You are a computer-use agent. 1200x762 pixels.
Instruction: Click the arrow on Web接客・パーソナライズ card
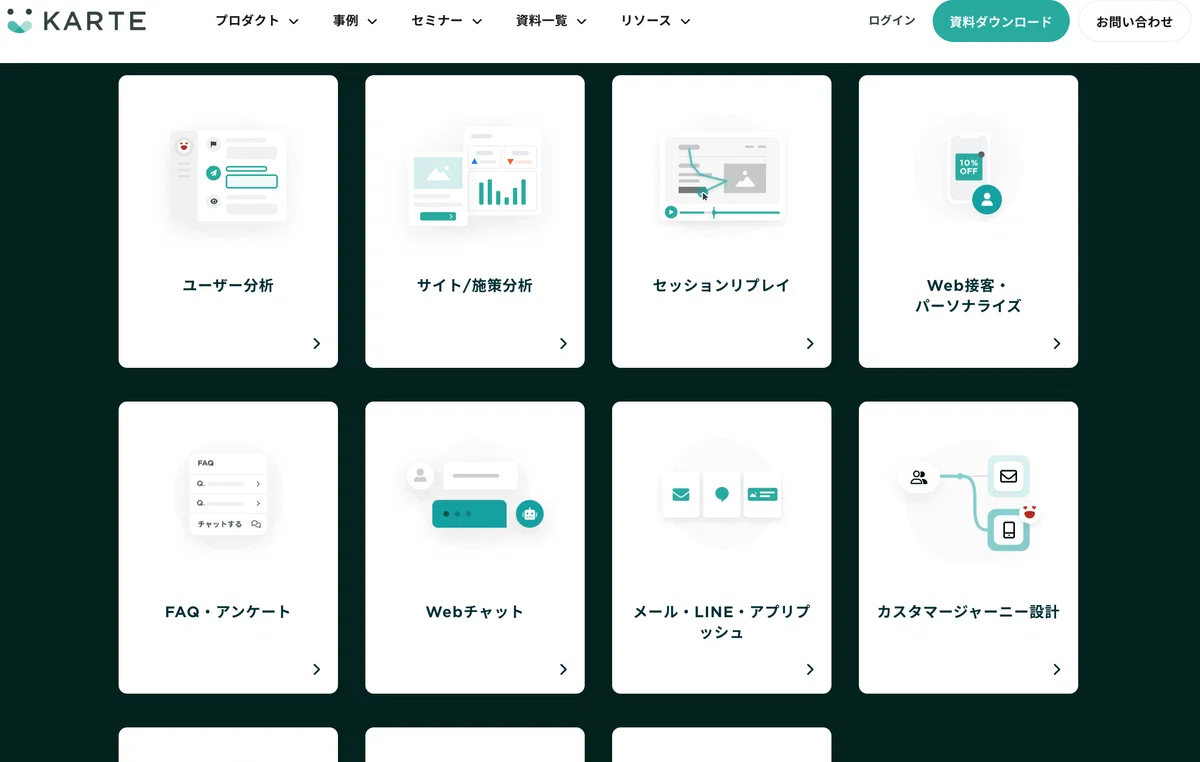[x=1057, y=344]
